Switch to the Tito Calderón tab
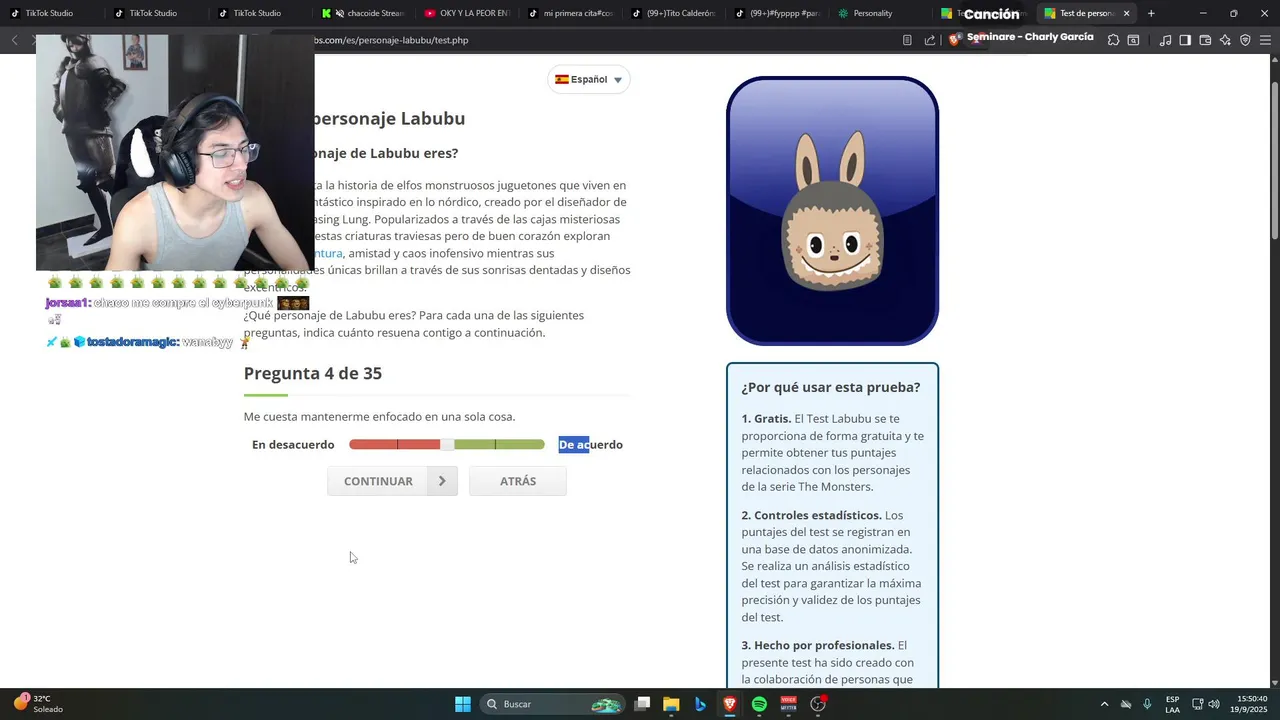Viewport: 1280px width, 720px height. coord(674,13)
